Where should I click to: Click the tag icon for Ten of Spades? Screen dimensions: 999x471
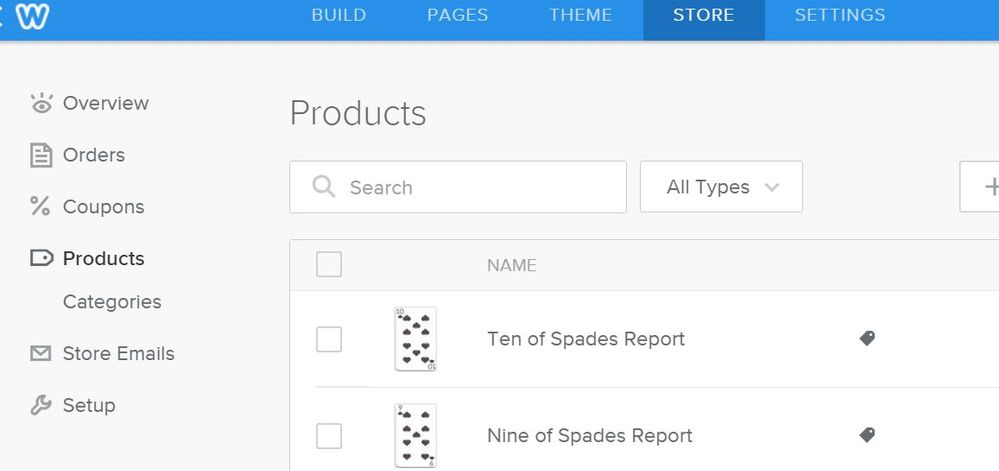click(867, 339)
